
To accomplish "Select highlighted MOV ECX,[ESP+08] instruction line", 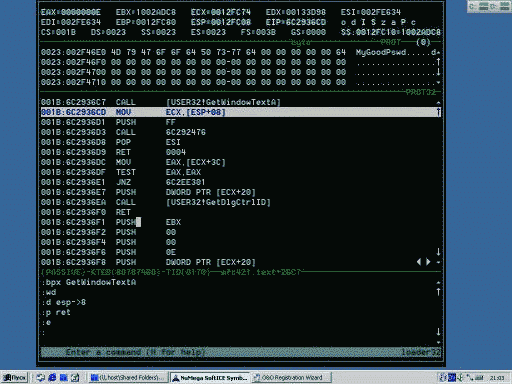I will pyautogui.click(x=239, y=112).
